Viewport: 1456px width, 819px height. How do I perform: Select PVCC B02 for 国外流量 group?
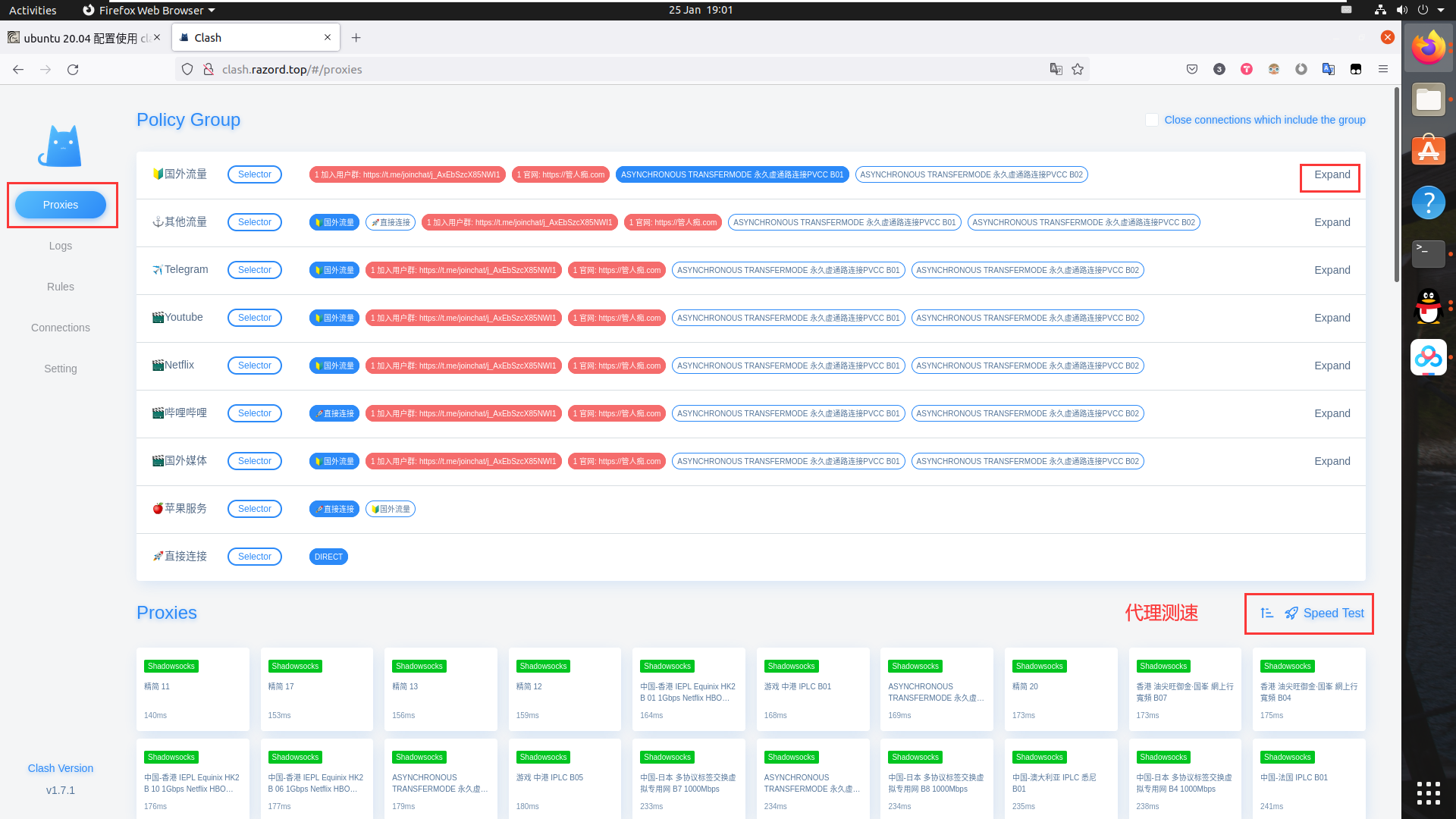click(971, 174)
